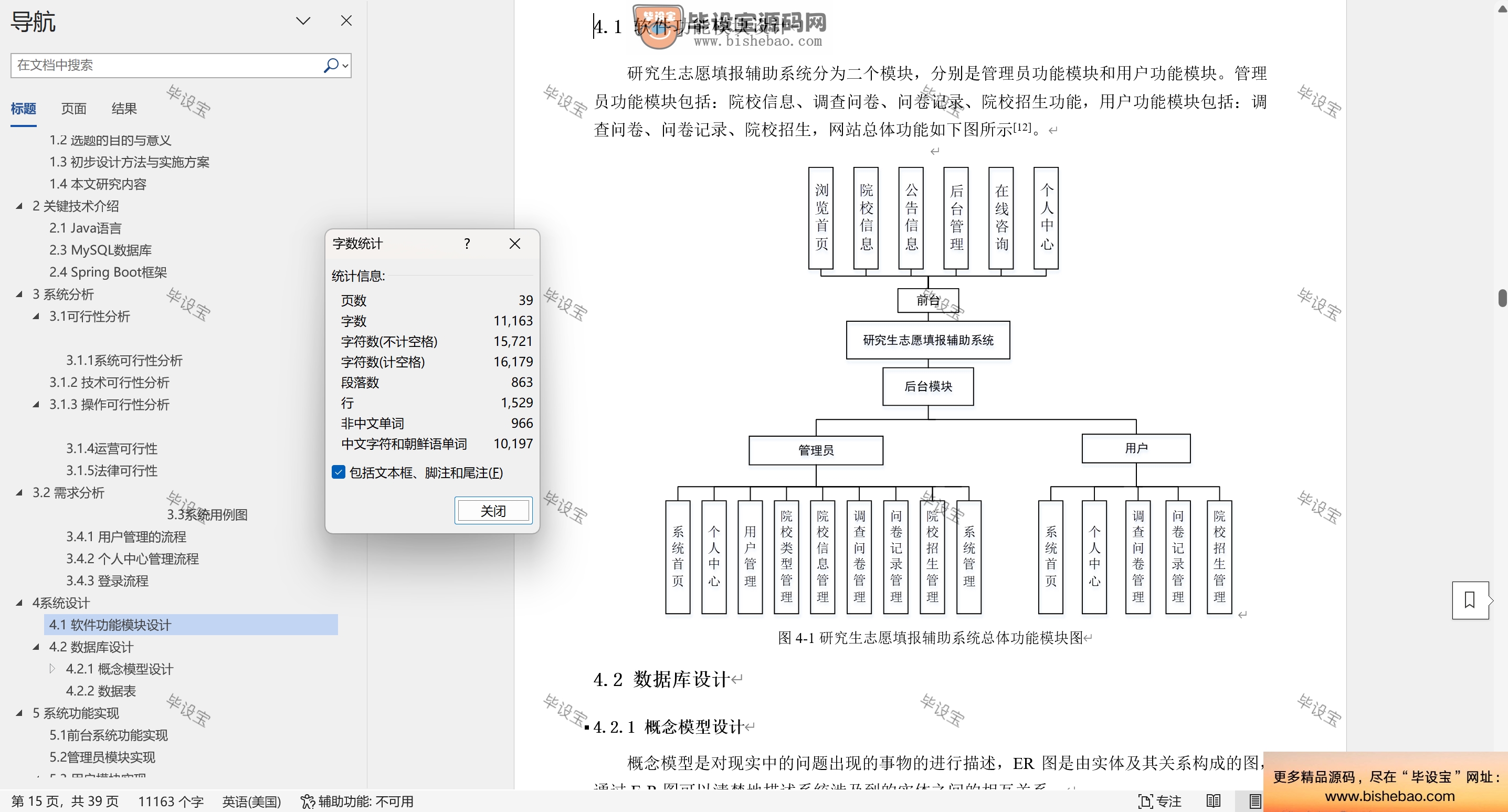
Task: Go to heading 3.1.4运营可行性
Action: [112, 448]
